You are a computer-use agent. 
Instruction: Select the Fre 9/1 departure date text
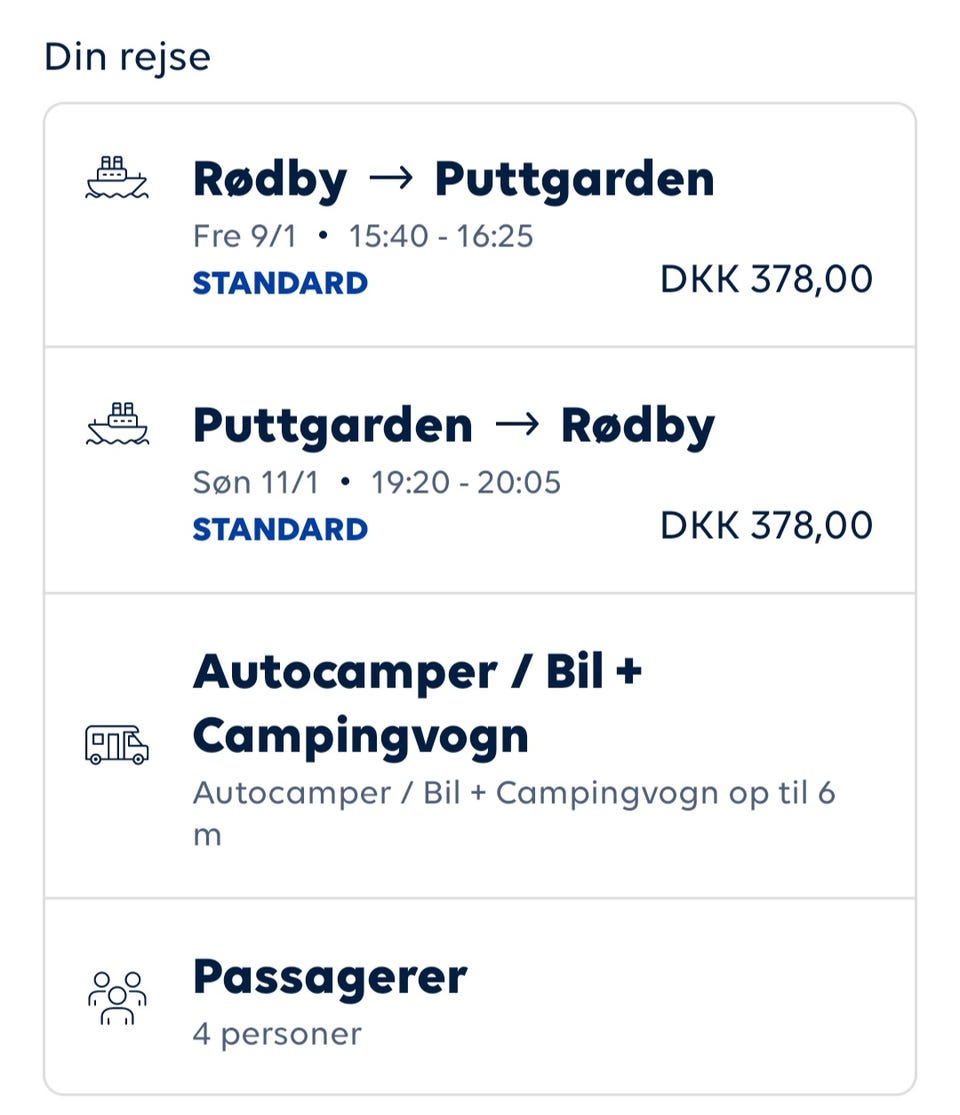point(242,236)
